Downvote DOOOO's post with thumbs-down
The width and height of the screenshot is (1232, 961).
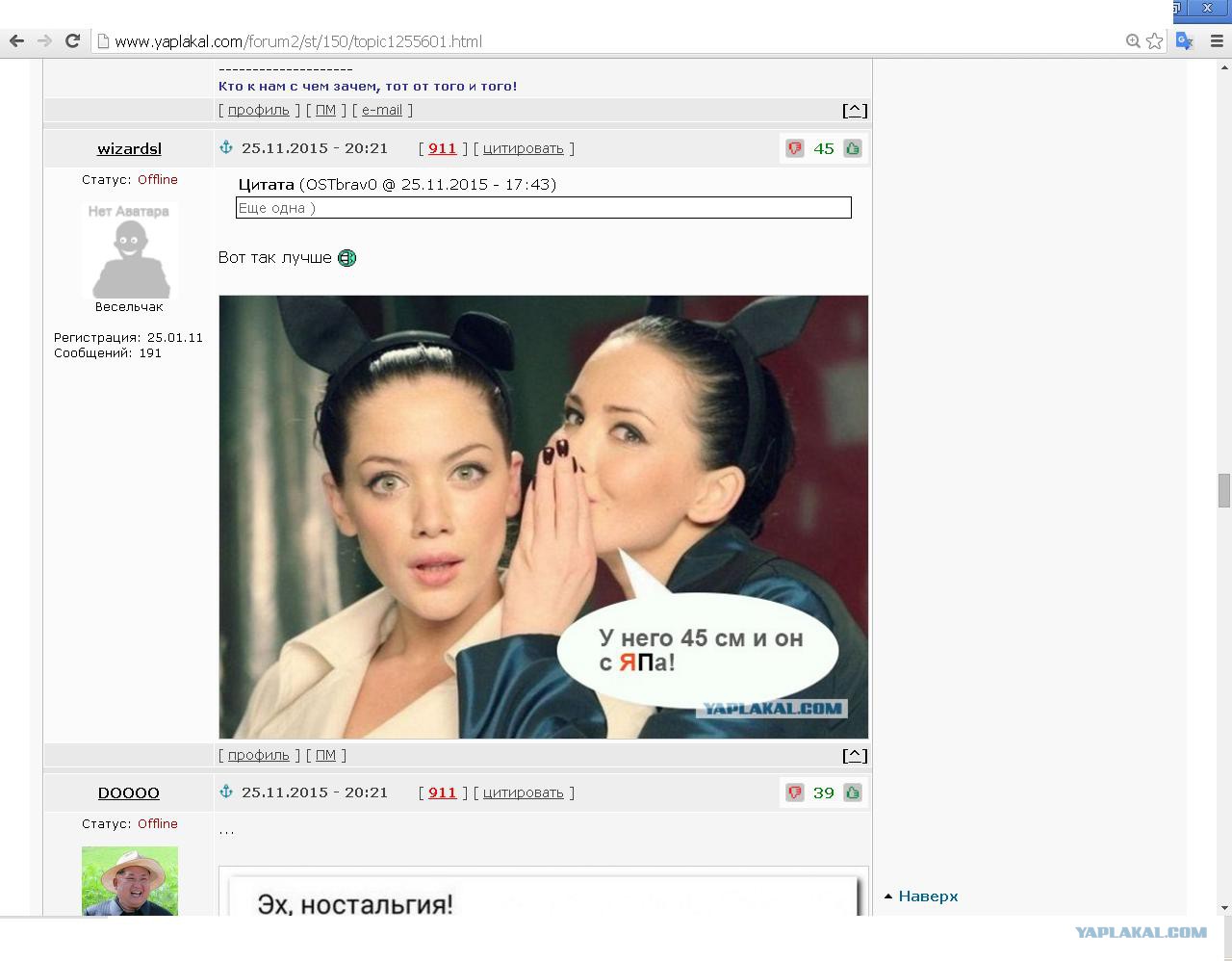[795, 792]
